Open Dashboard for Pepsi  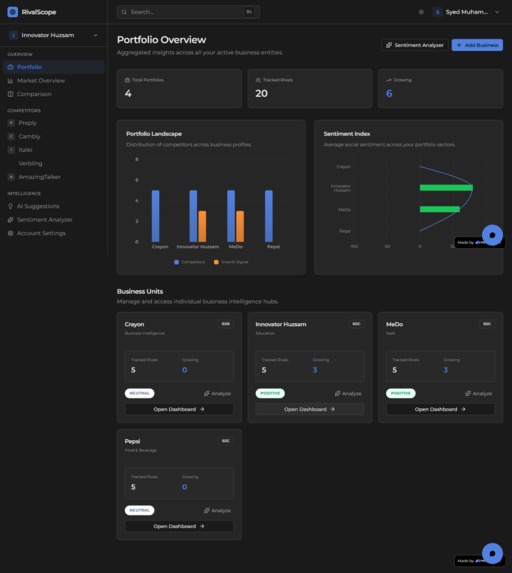point(179,526)
